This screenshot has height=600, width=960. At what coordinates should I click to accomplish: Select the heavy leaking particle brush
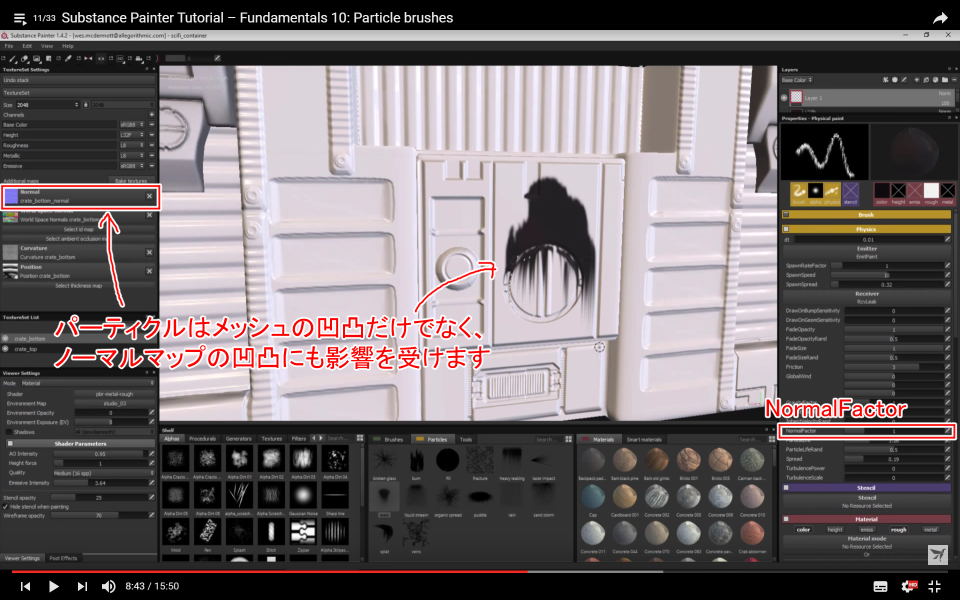[x=511, y=460]
